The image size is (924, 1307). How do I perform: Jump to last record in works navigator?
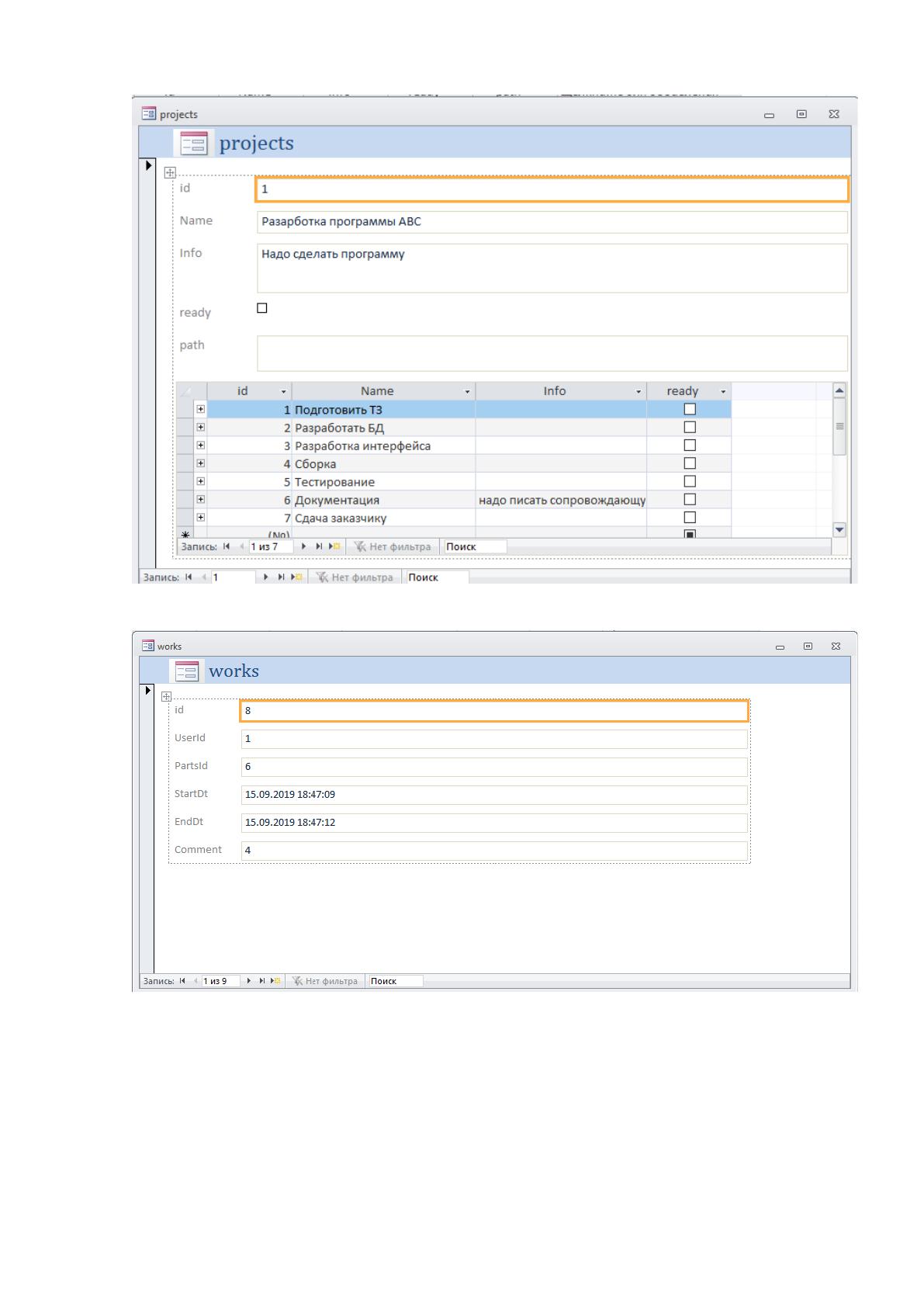[x=261, y=981]
